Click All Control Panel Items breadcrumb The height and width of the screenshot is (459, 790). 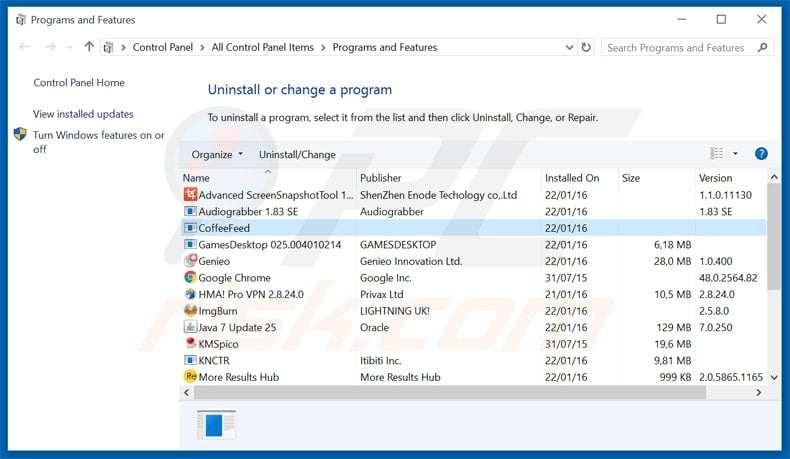pos(262,47)
